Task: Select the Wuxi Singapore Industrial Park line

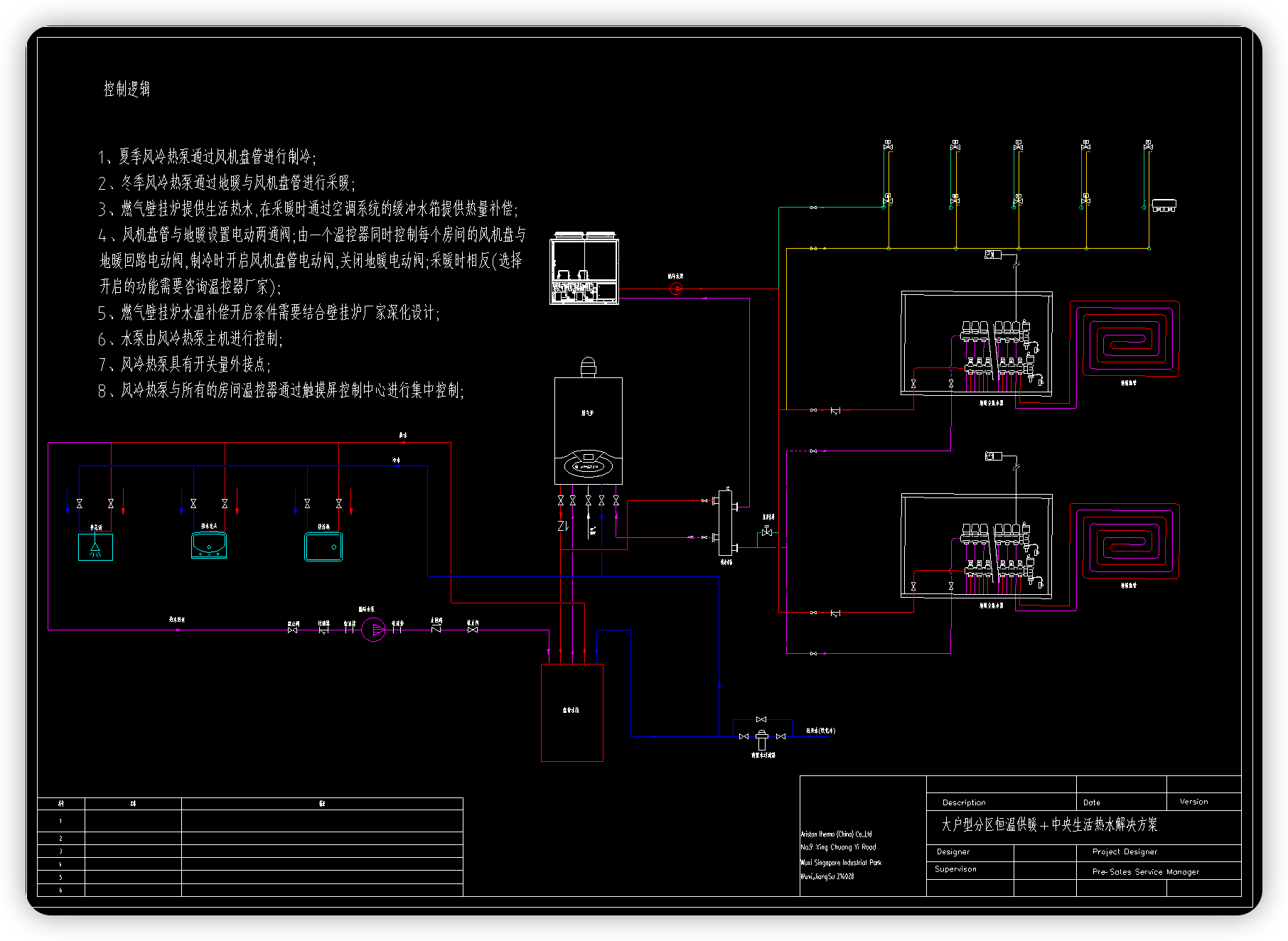Action: 841,863
